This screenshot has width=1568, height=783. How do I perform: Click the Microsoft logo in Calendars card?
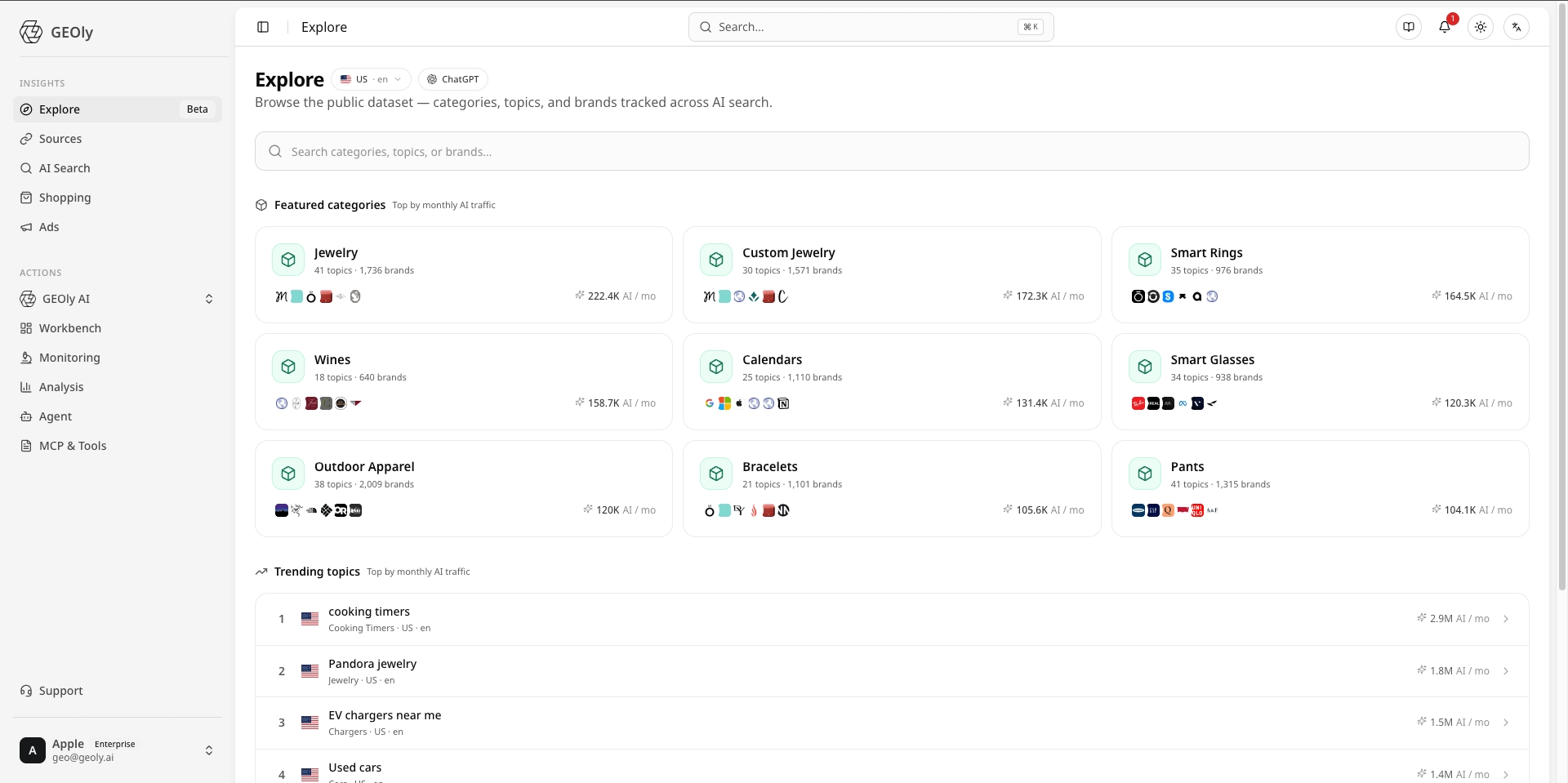coord(724,403)
